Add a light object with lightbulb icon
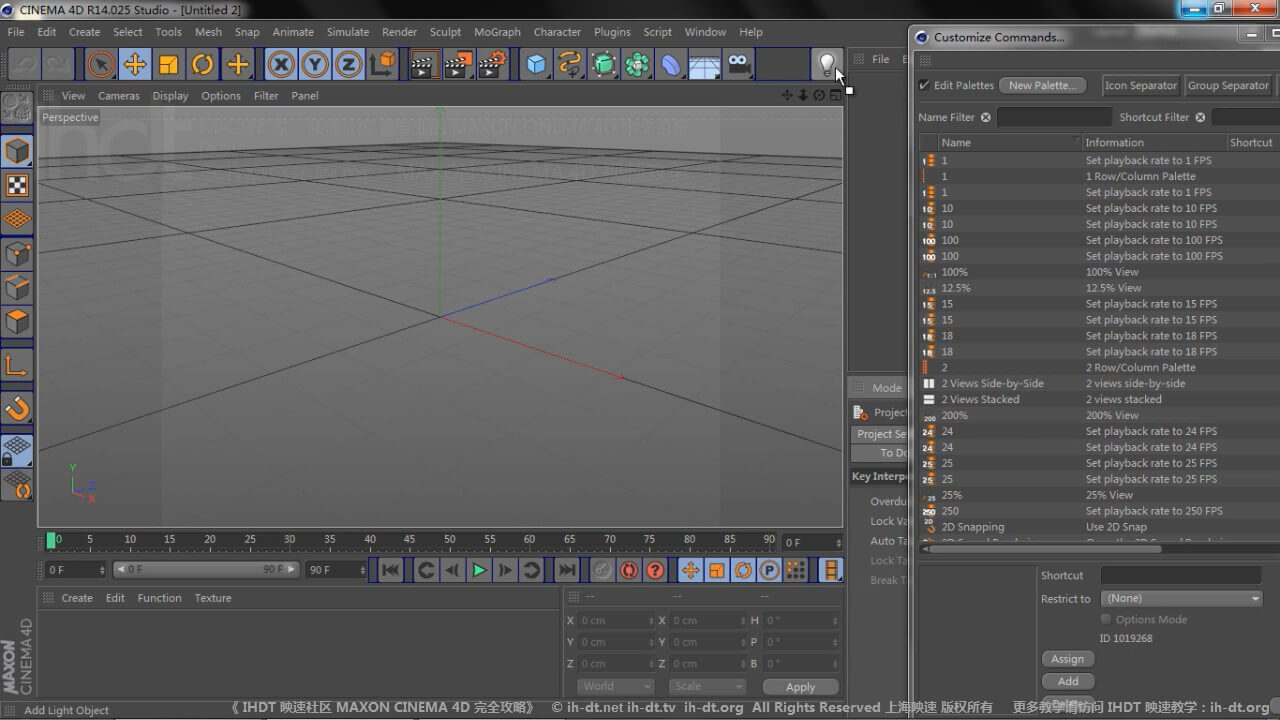 point(826,65)
